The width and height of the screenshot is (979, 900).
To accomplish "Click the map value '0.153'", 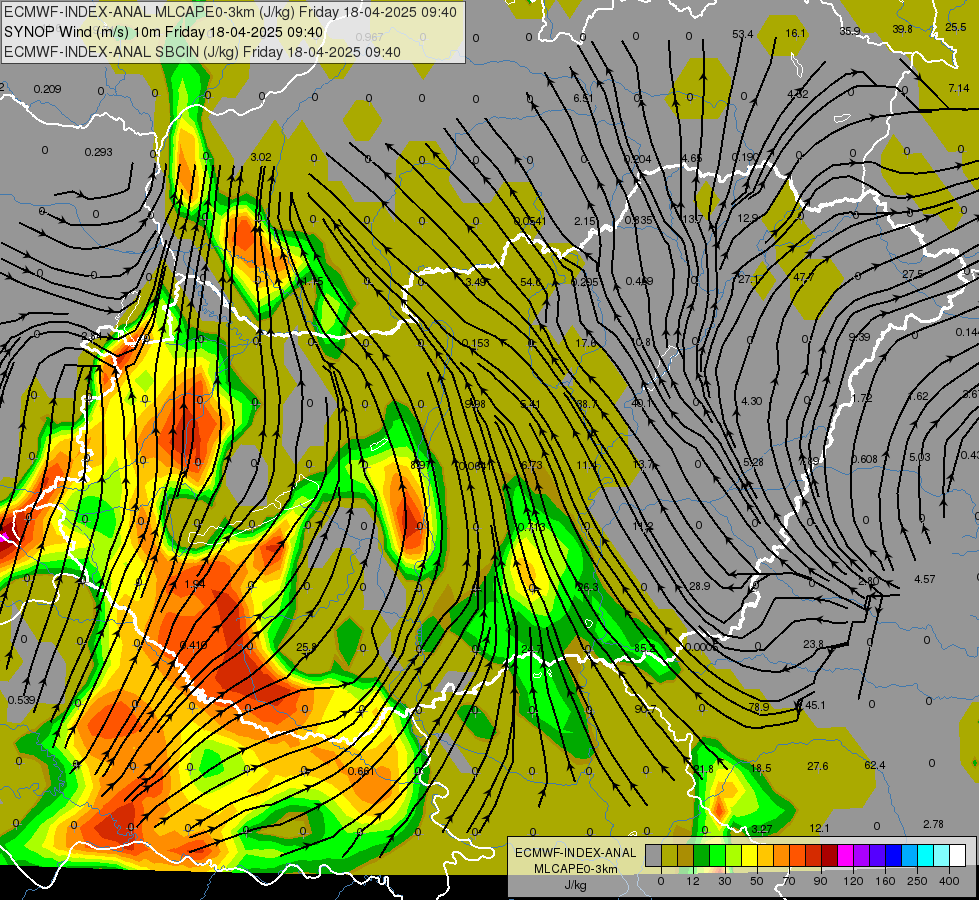I will (476, 343).
